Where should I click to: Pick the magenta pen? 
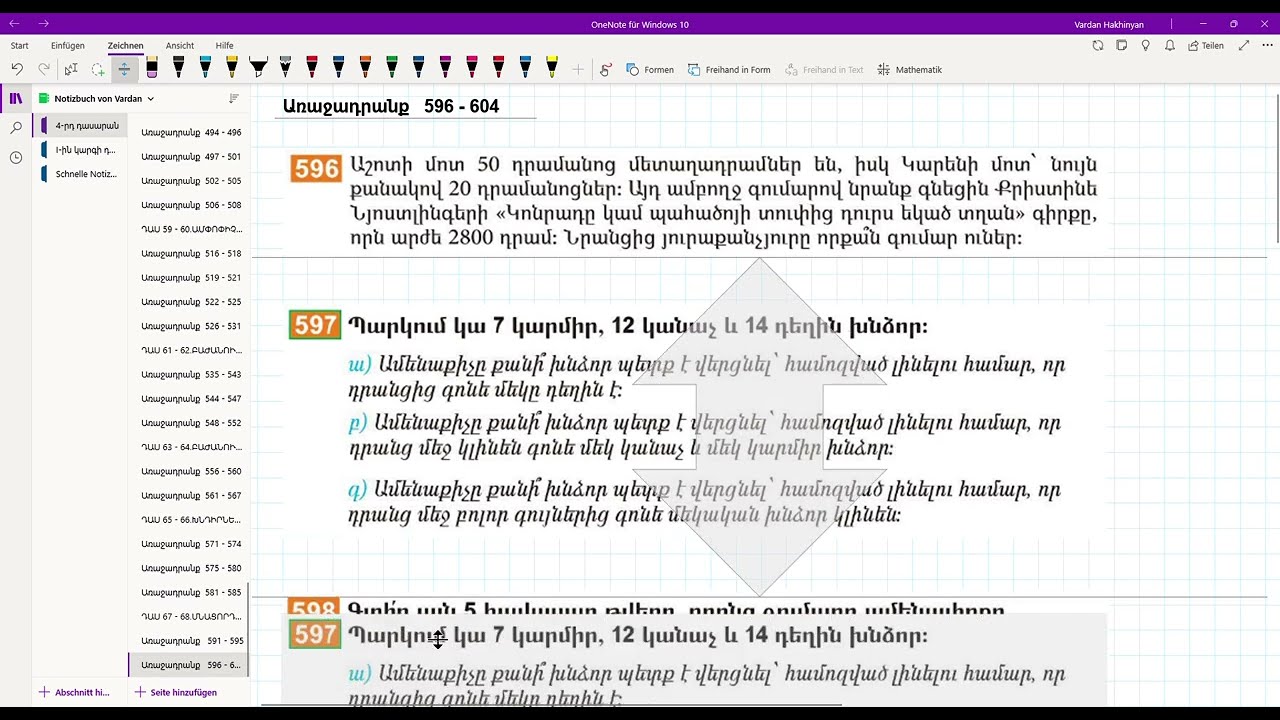[445, 67]
